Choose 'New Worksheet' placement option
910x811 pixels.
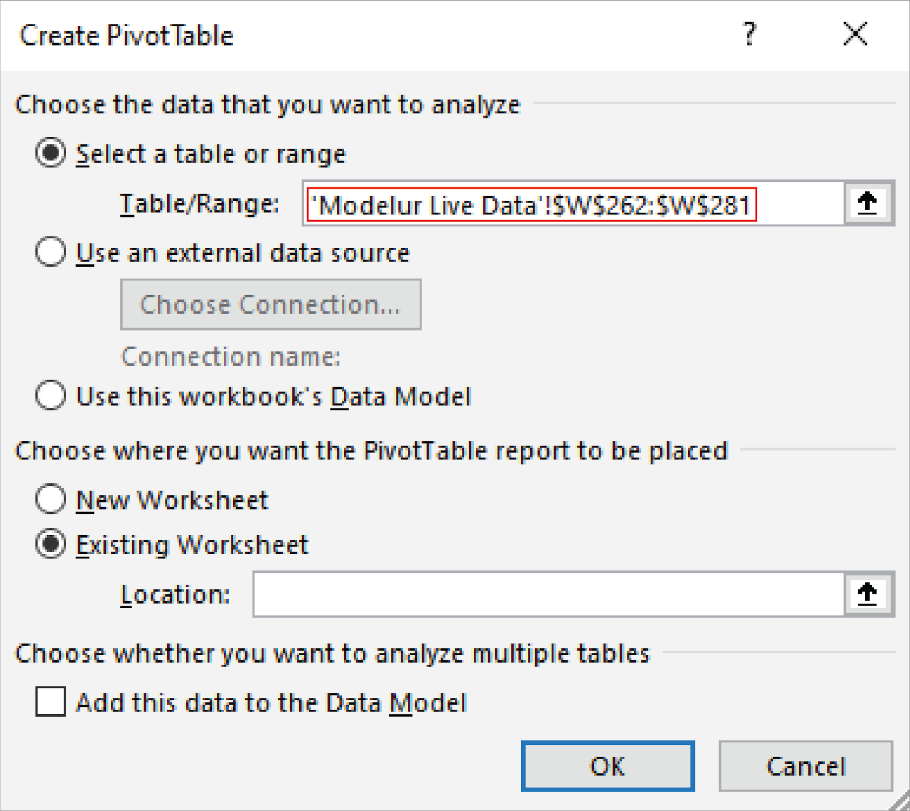click(x=50, y=500)
